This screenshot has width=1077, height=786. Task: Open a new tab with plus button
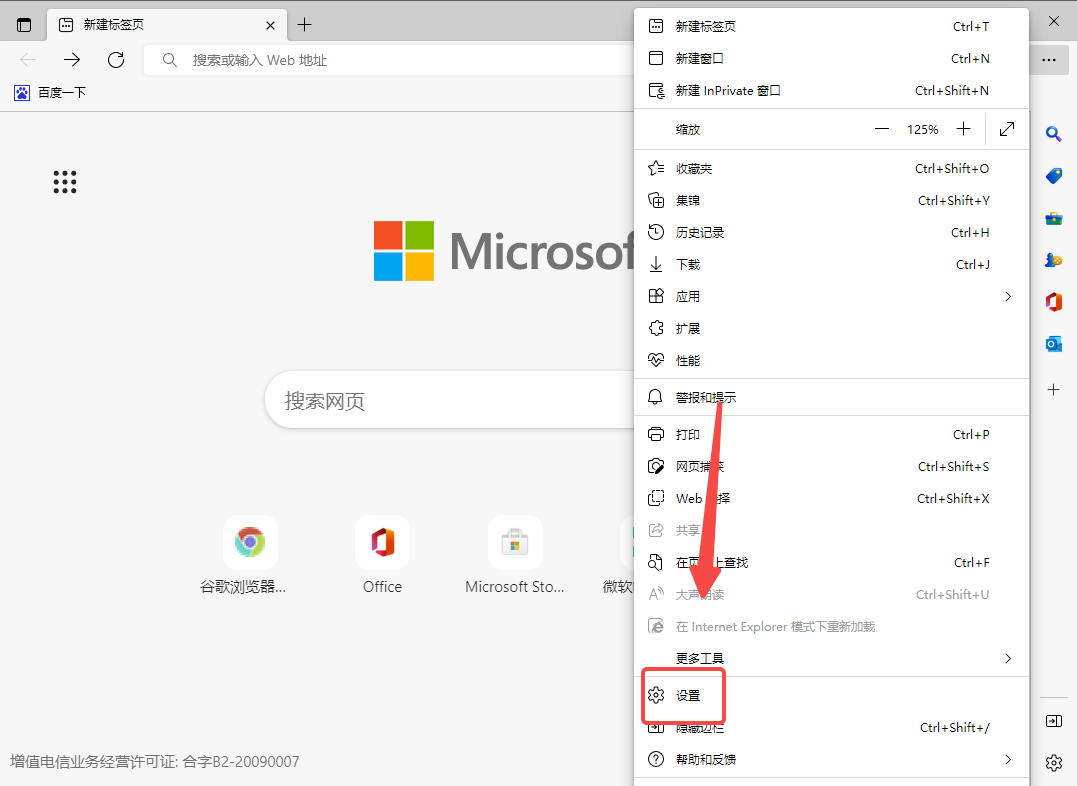coord(304,25)
